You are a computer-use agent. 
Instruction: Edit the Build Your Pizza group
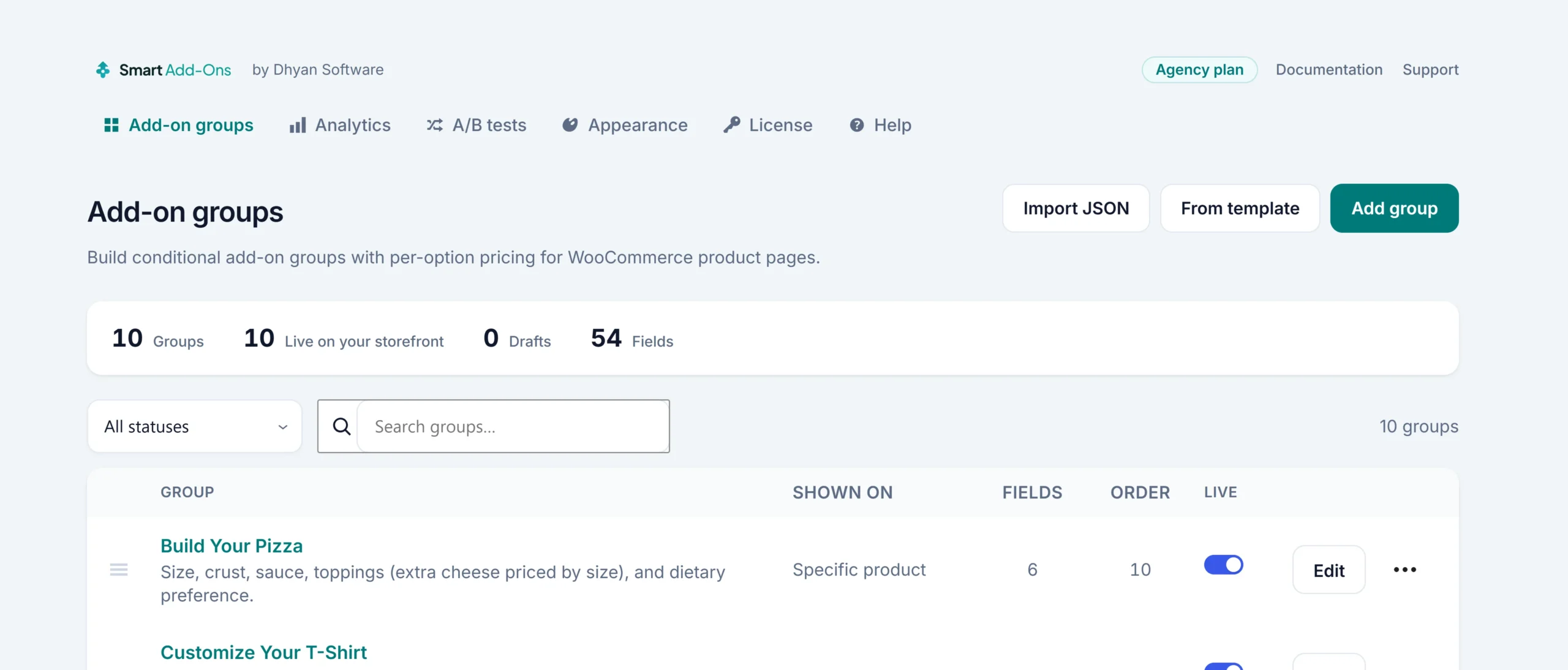(x=1329, y=570)
